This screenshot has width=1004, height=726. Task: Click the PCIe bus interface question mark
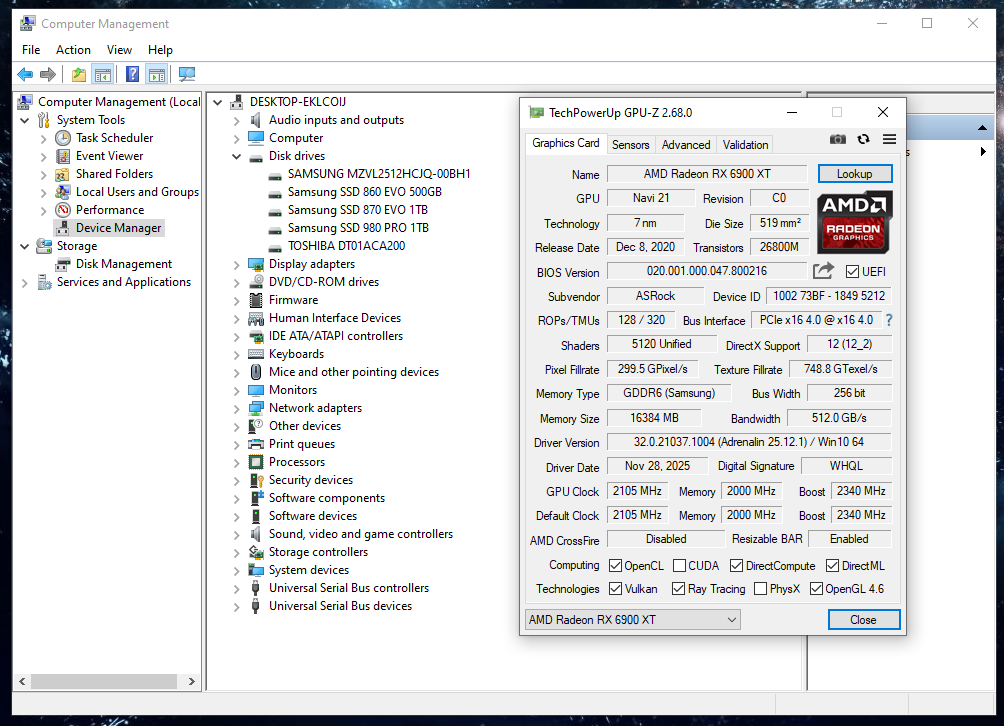tap(888, 320)
